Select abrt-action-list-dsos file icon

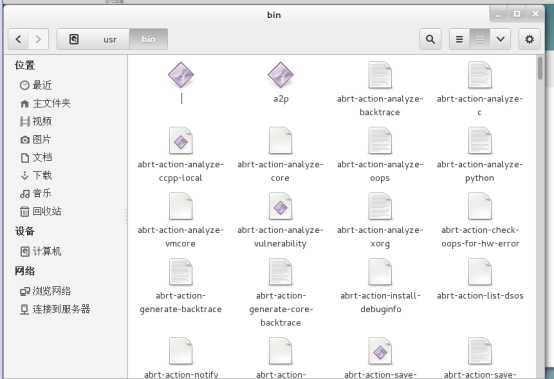(x=480, y=272)
